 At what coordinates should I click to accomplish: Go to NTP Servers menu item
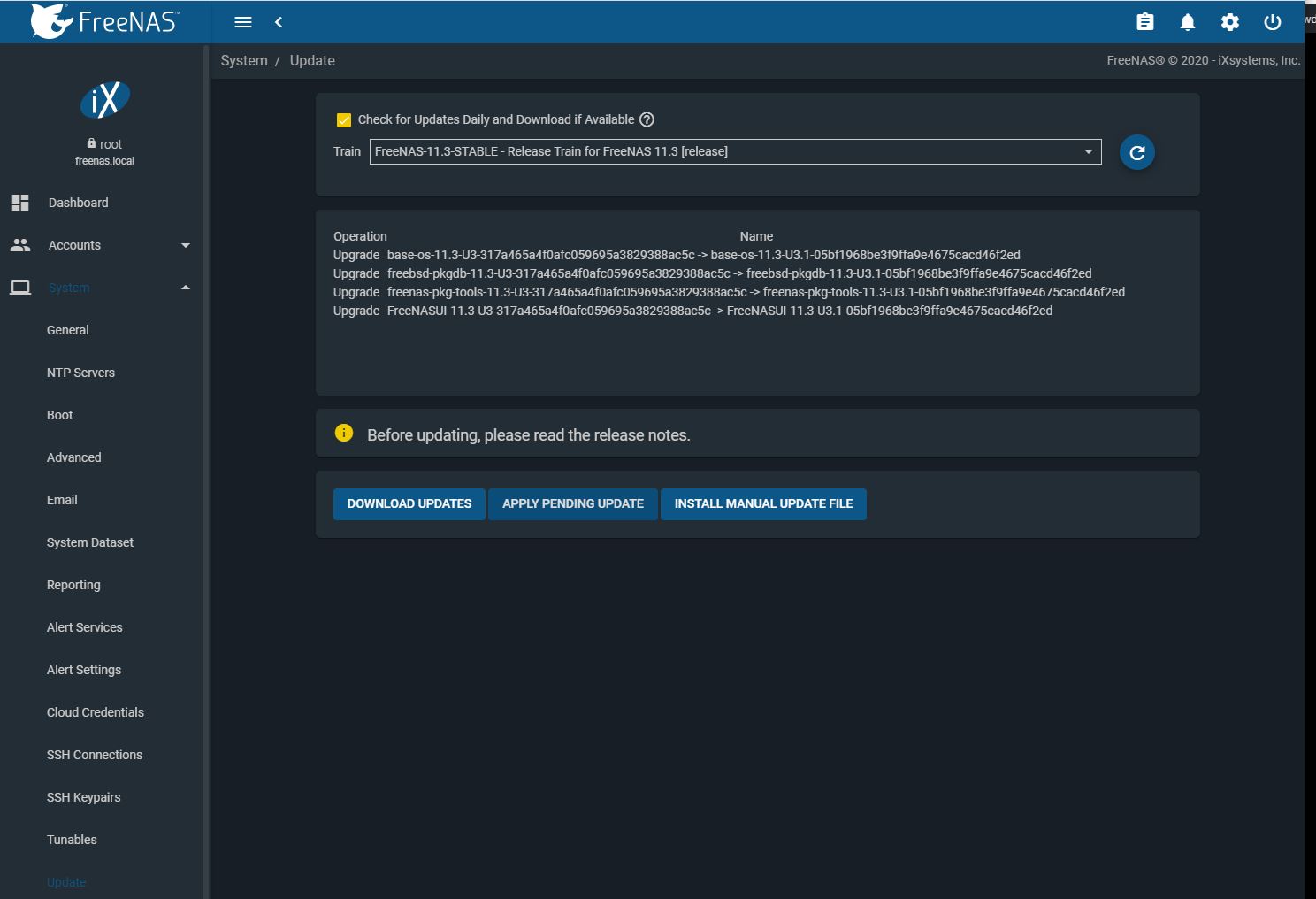80,373
